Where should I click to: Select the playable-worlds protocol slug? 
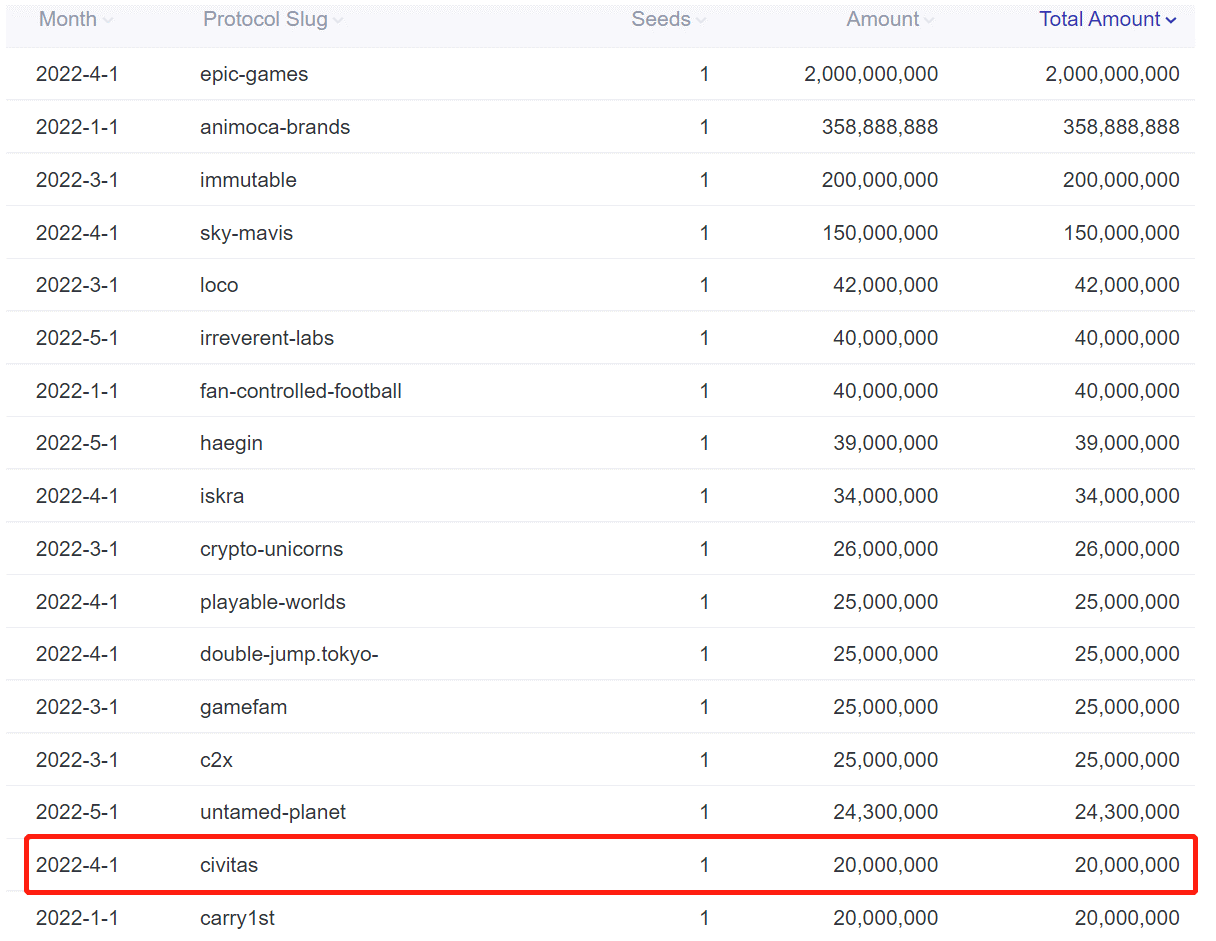(x=273, y=602)
